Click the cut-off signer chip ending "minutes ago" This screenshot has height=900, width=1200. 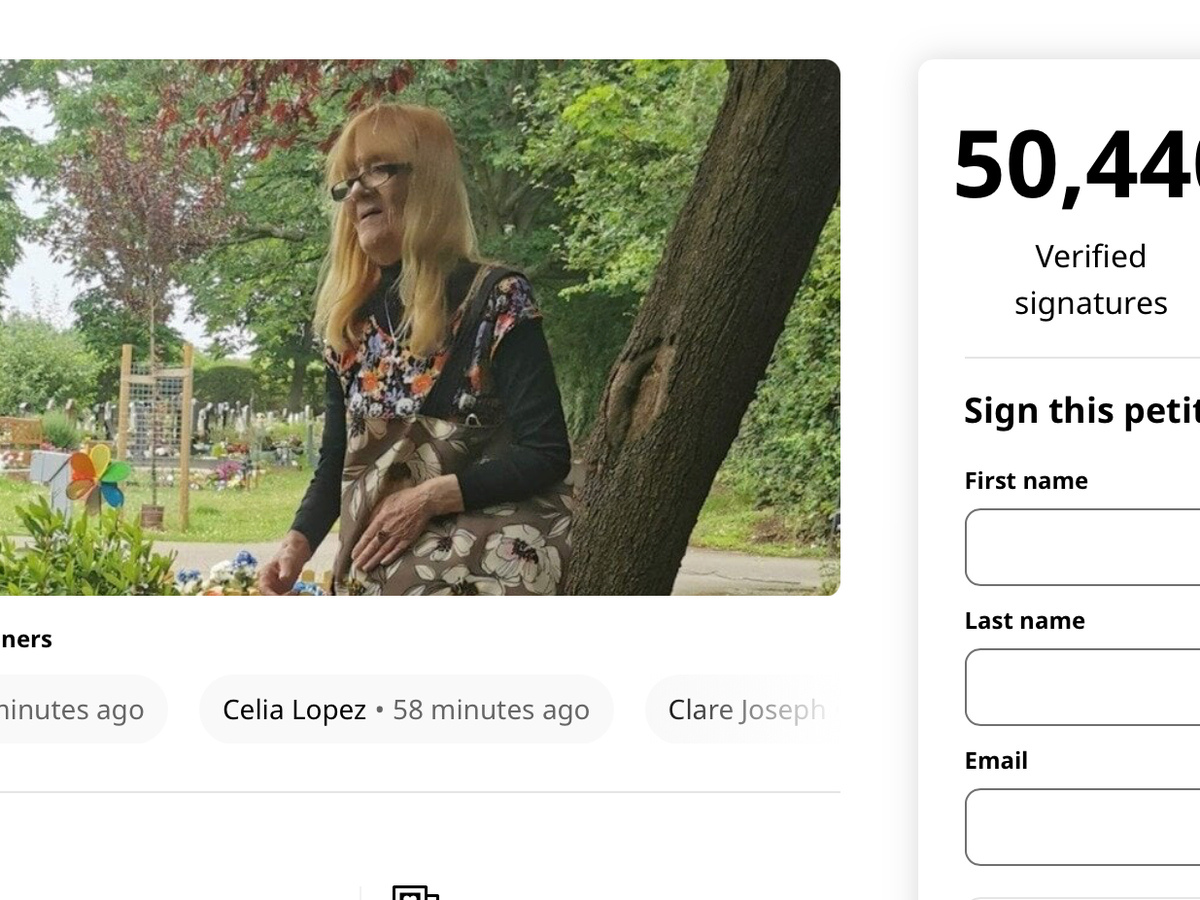point(75,710)
